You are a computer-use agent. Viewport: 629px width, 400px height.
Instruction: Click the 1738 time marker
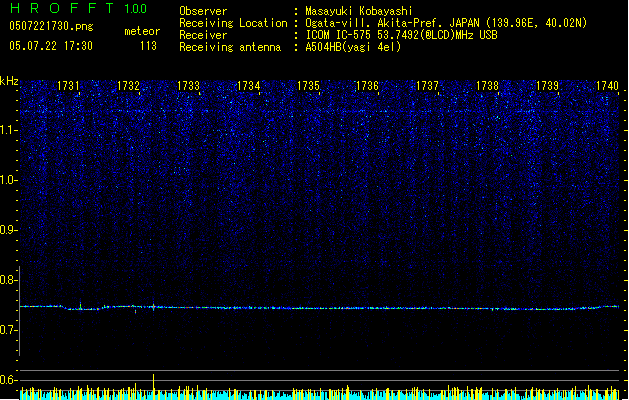point(487,86)
